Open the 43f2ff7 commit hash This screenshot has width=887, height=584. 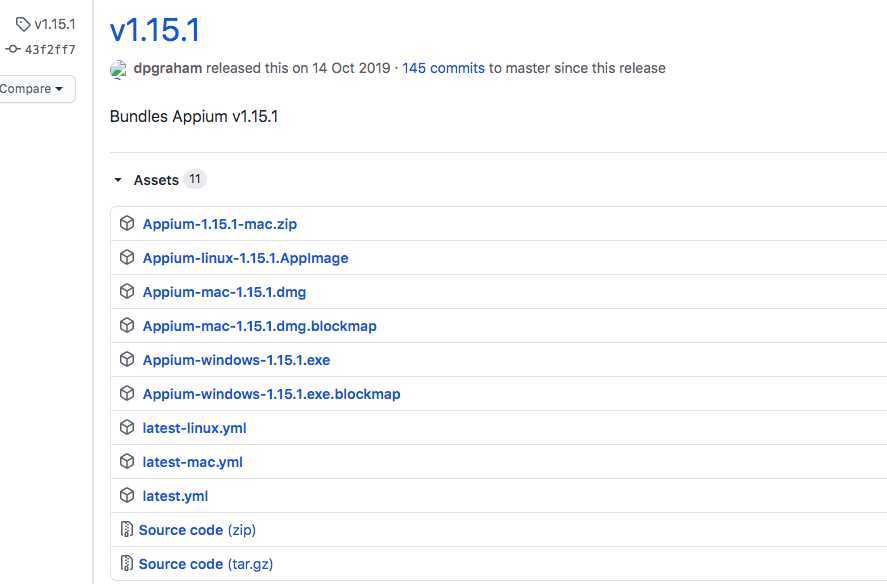tap(50, 50)
